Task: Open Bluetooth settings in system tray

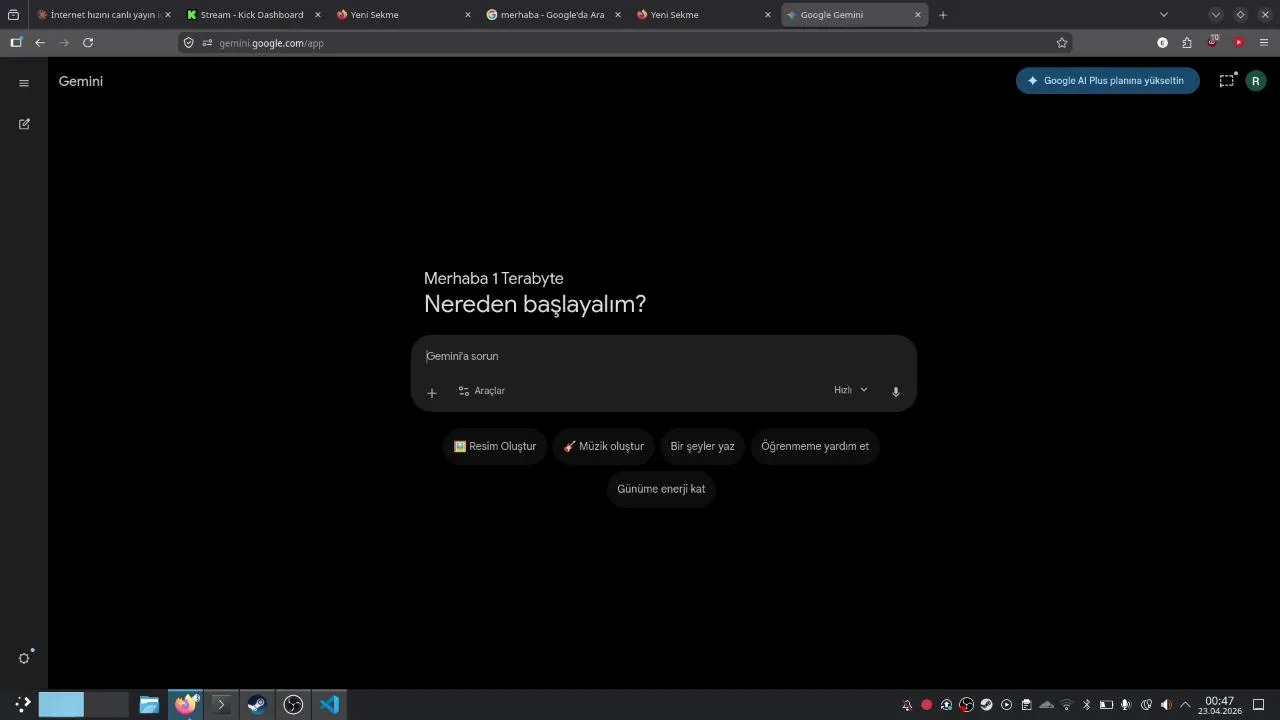Action: click(x=1087, y=705)
